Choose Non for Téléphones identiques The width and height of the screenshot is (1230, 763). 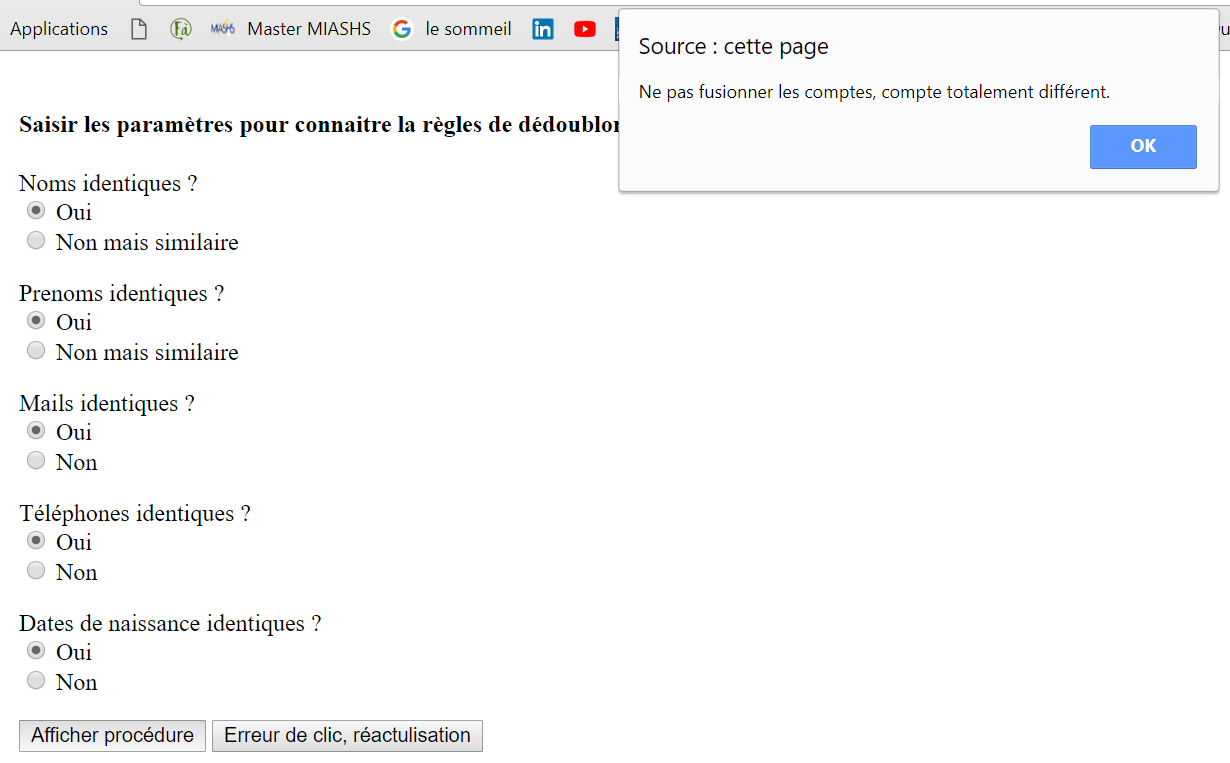[36, 570]
